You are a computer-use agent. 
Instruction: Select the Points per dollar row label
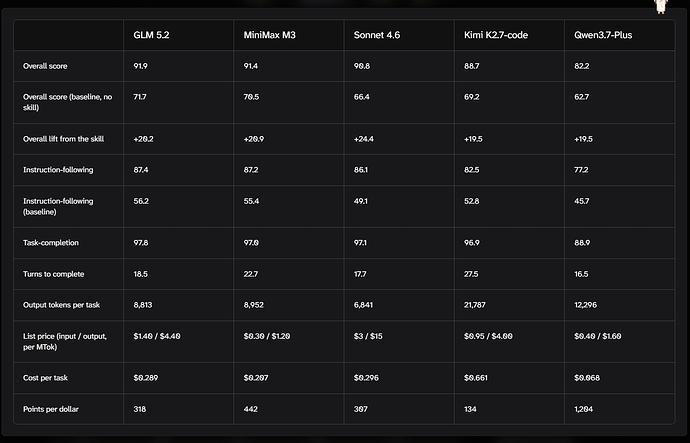tap(51, 409)
